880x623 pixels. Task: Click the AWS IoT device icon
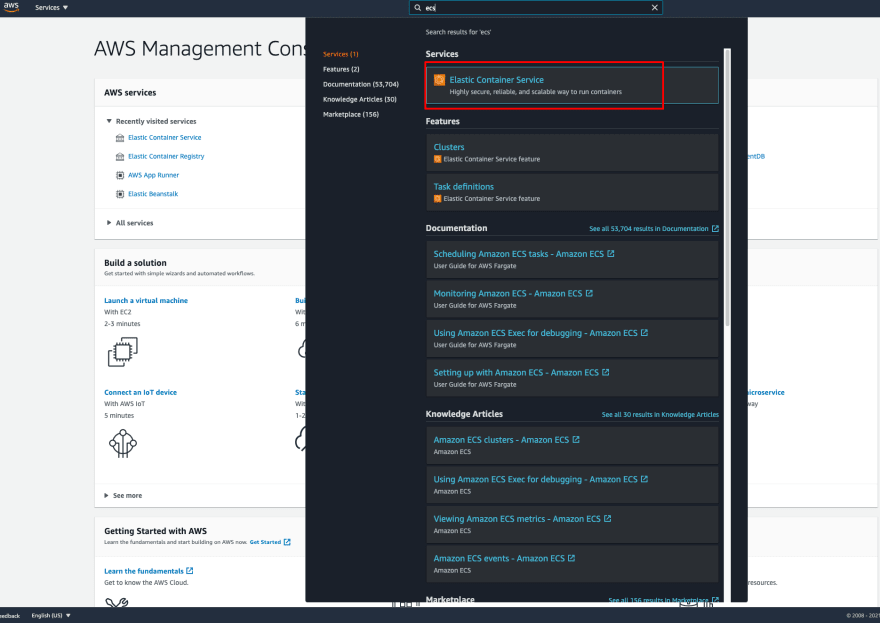coord(122,443)
